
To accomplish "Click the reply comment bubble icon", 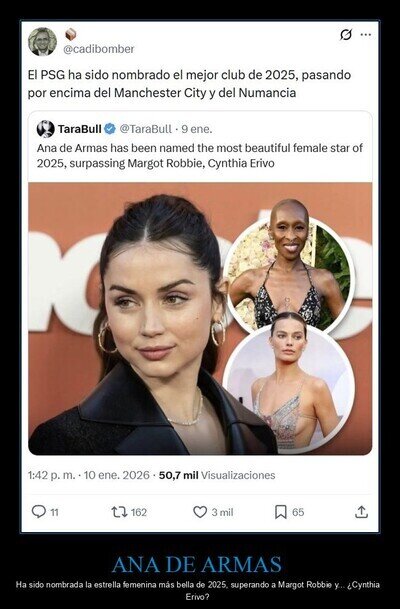I will pyautogui.click(x=38, y=512).
